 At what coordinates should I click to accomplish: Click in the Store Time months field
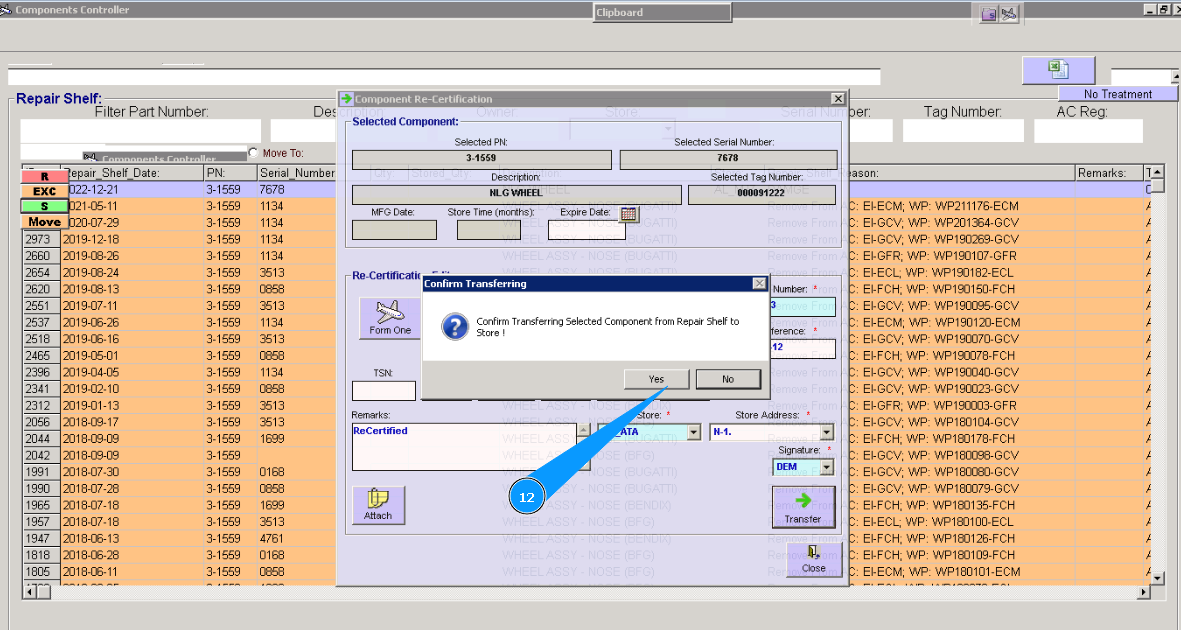click(x=489, y=230)
